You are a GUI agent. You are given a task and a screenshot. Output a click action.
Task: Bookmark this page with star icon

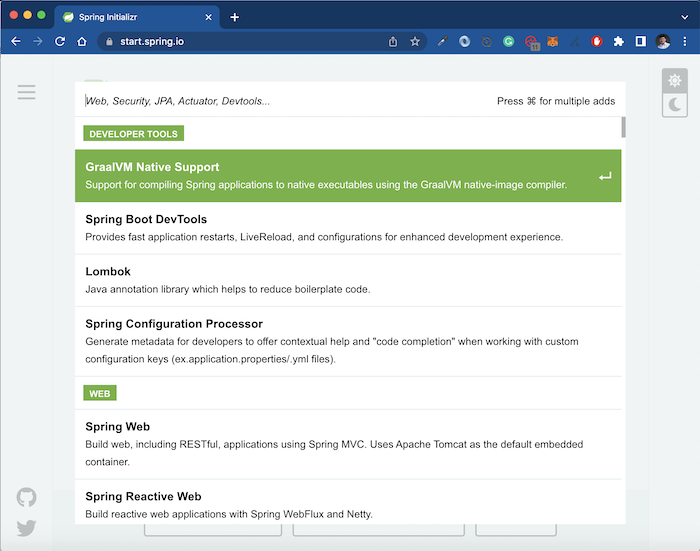(415, 42)
